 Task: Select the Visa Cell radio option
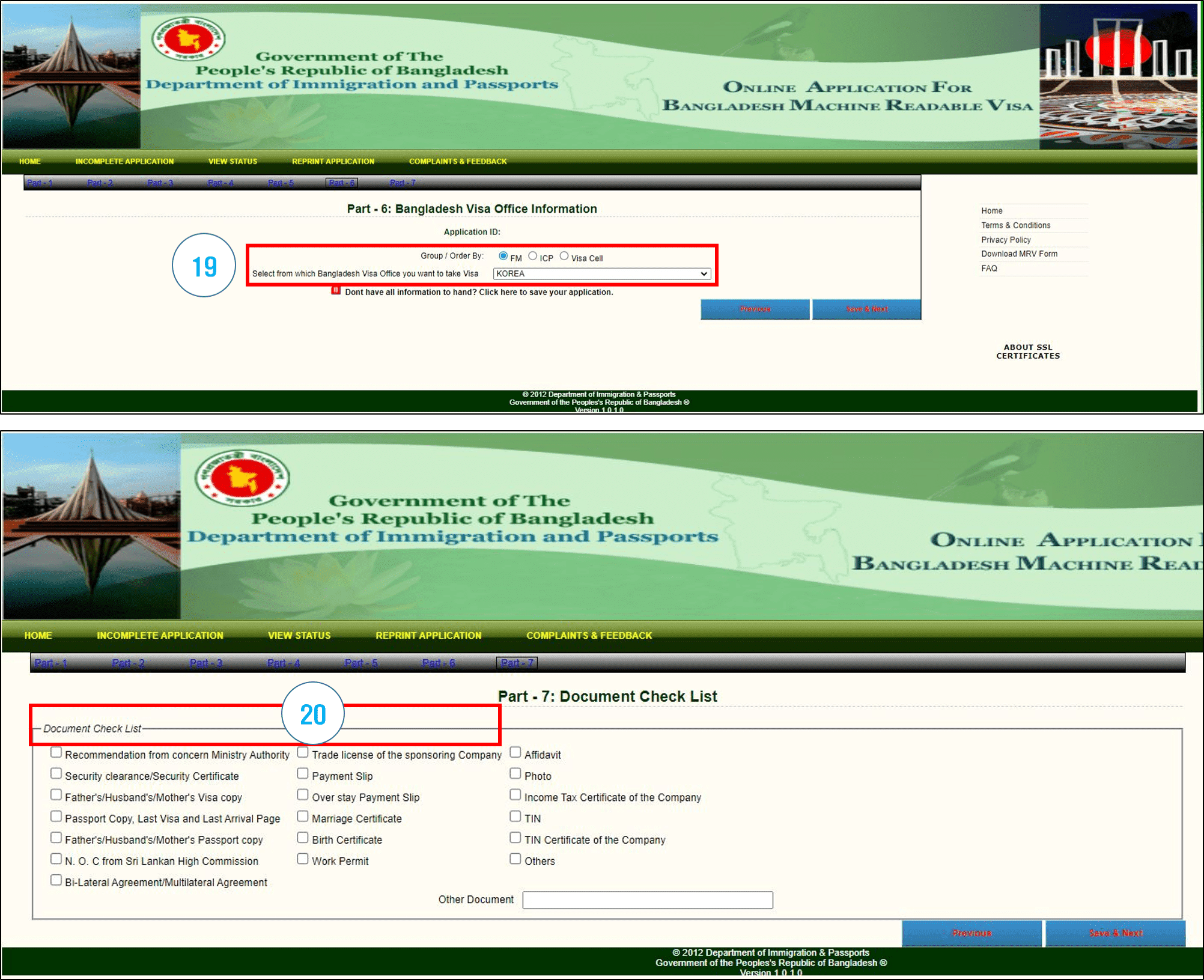(x=564, y=256)
